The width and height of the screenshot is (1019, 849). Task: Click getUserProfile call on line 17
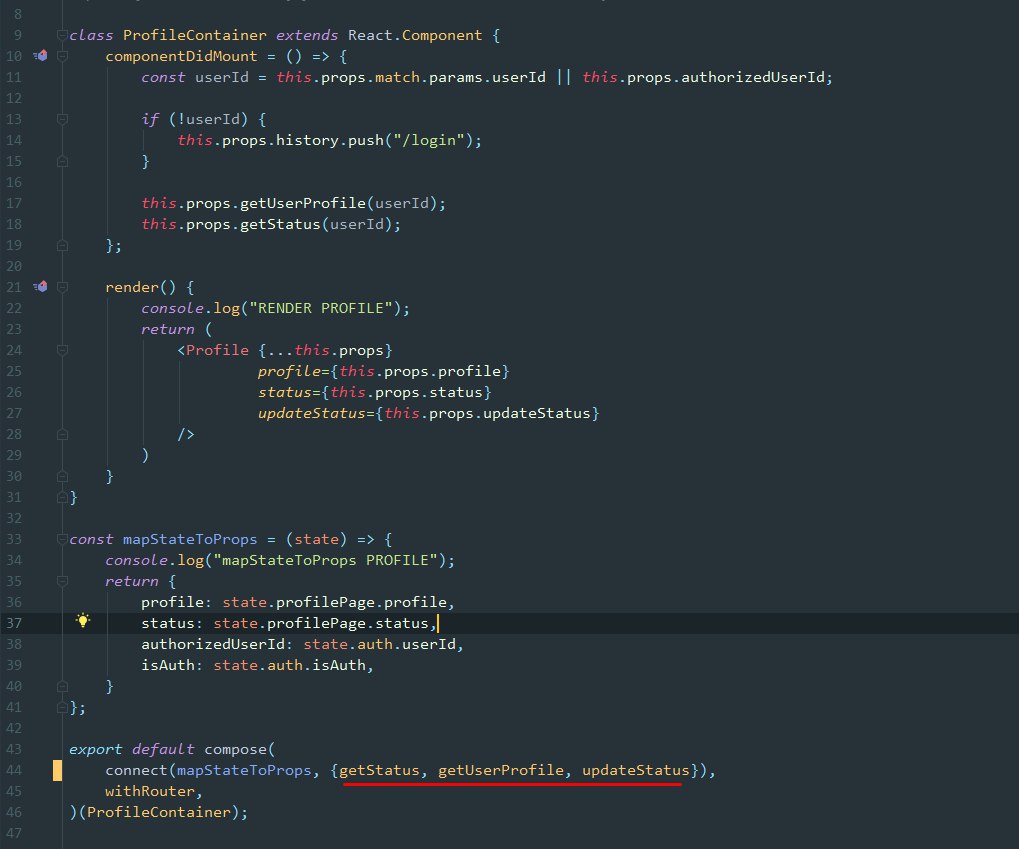(x=303, y=203)
